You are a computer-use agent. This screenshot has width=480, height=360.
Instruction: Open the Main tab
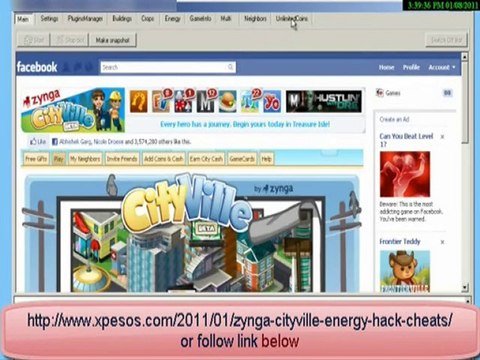coord(23,19)
